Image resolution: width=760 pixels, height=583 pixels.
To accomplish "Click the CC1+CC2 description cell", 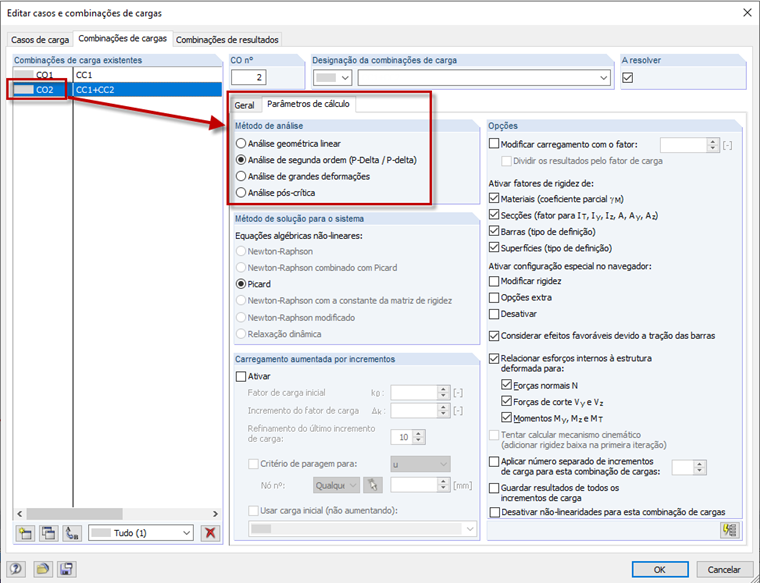I will click(148, 90).
